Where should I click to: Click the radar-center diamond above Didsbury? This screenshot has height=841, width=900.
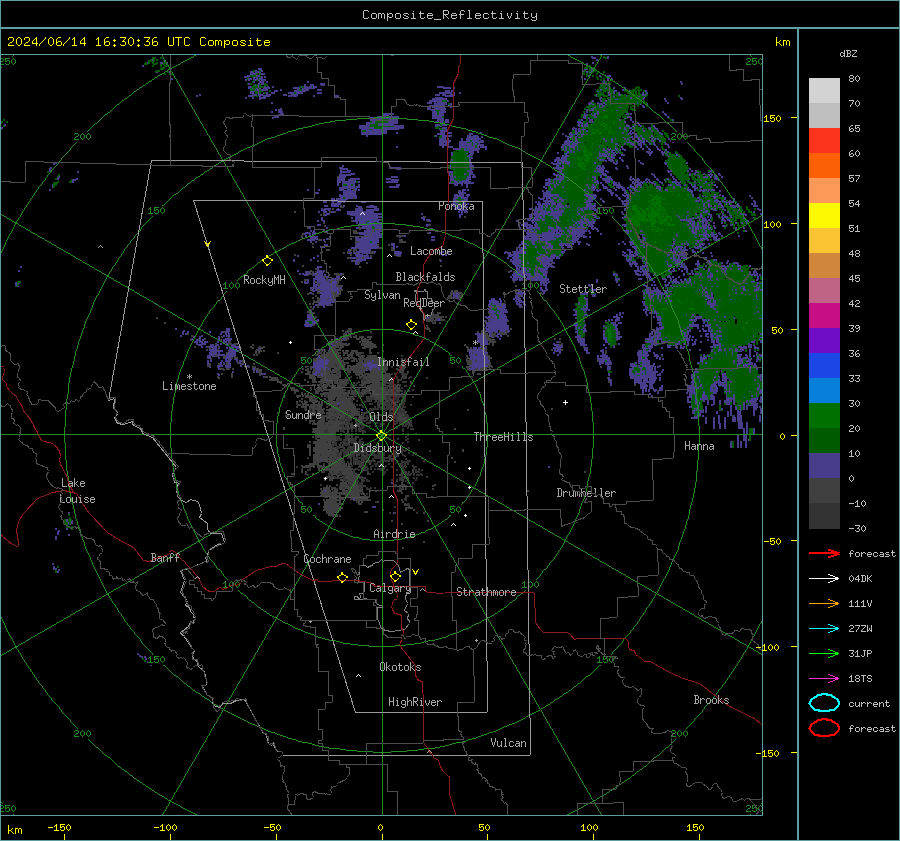point(382,436)
